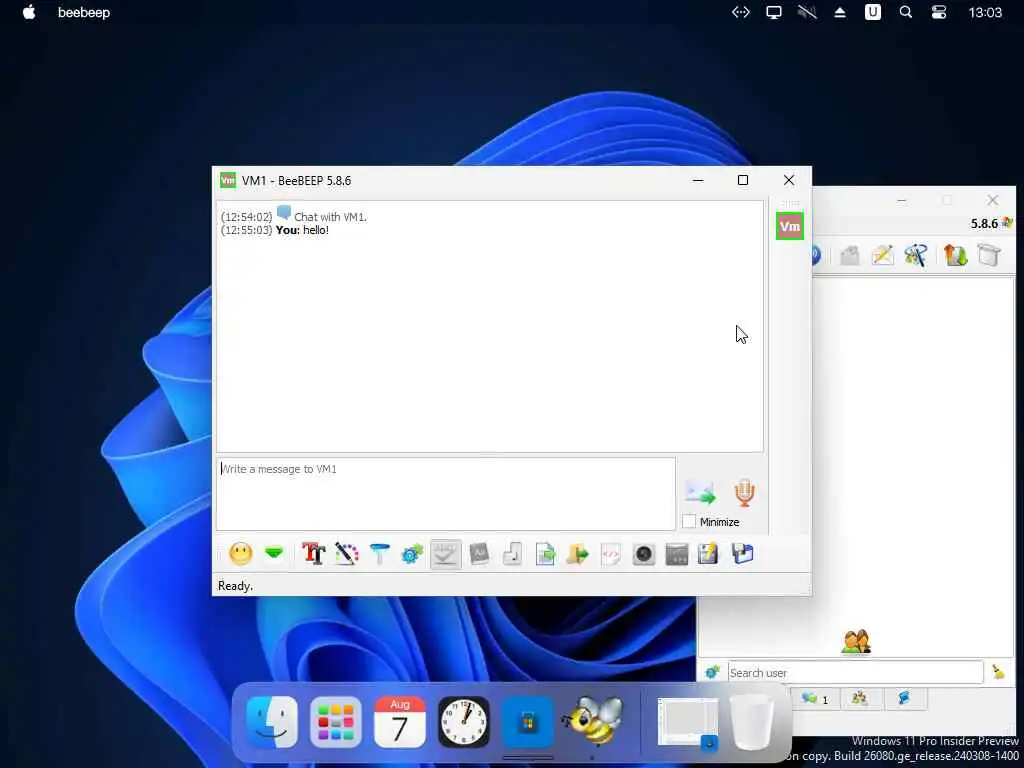
Task: Open the emoticons smiley picker
Action: click(240, 554)
